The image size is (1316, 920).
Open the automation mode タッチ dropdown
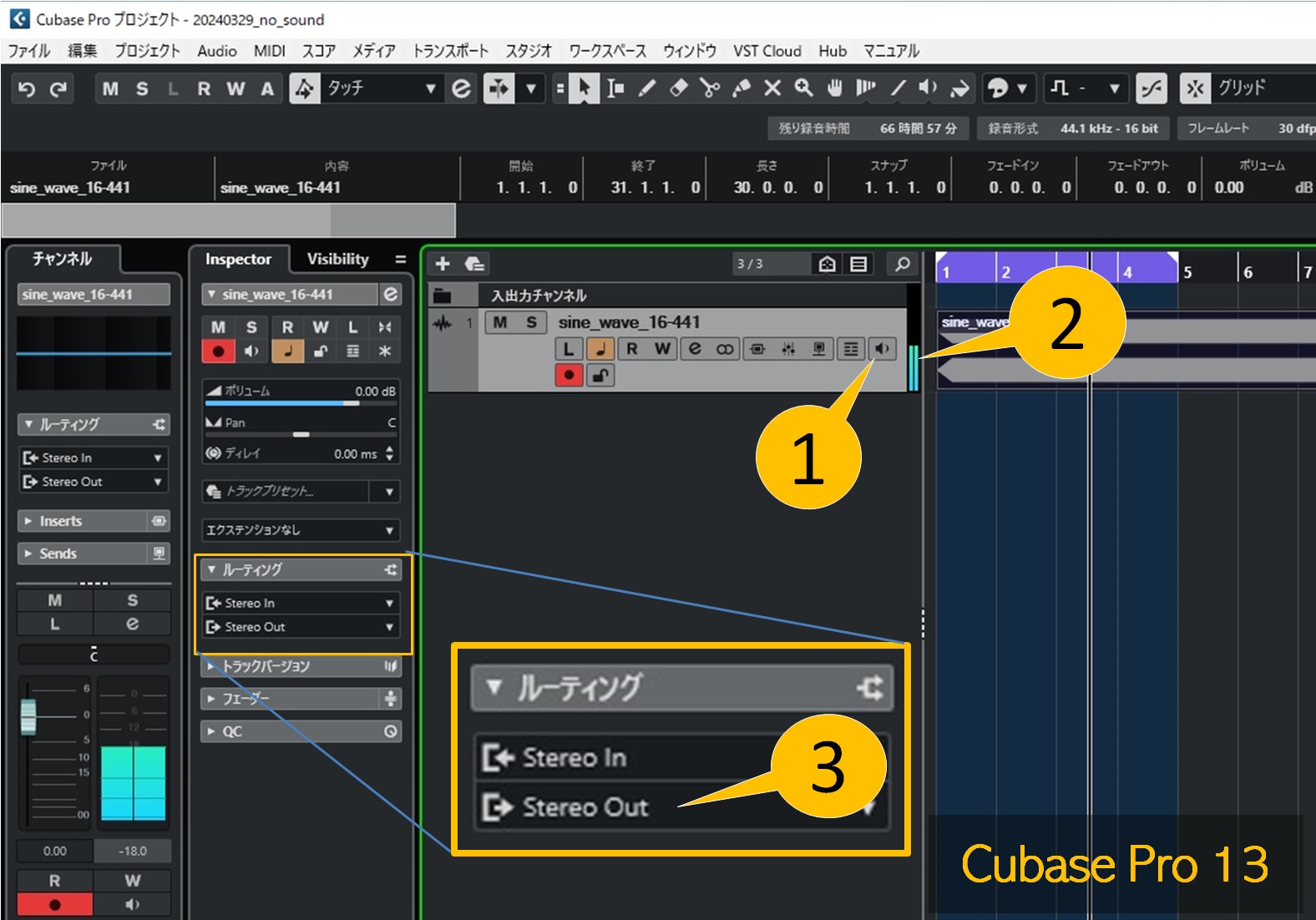pyautogui.click(x=382, y=88)
